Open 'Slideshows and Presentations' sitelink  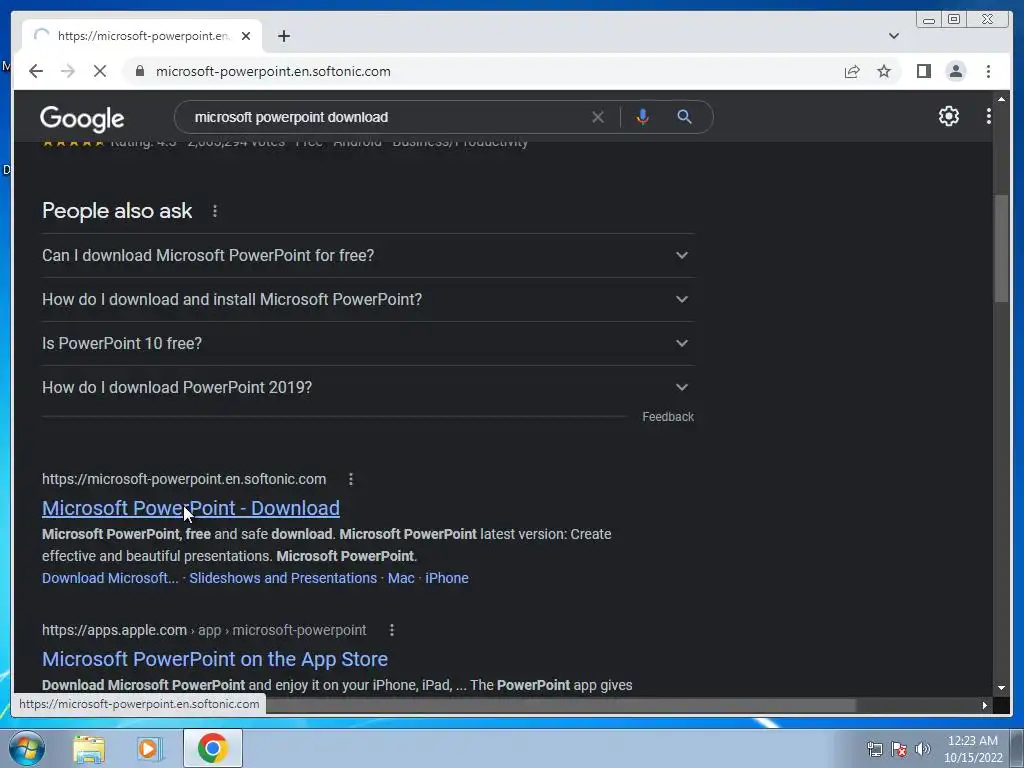(x=283, y=578)
